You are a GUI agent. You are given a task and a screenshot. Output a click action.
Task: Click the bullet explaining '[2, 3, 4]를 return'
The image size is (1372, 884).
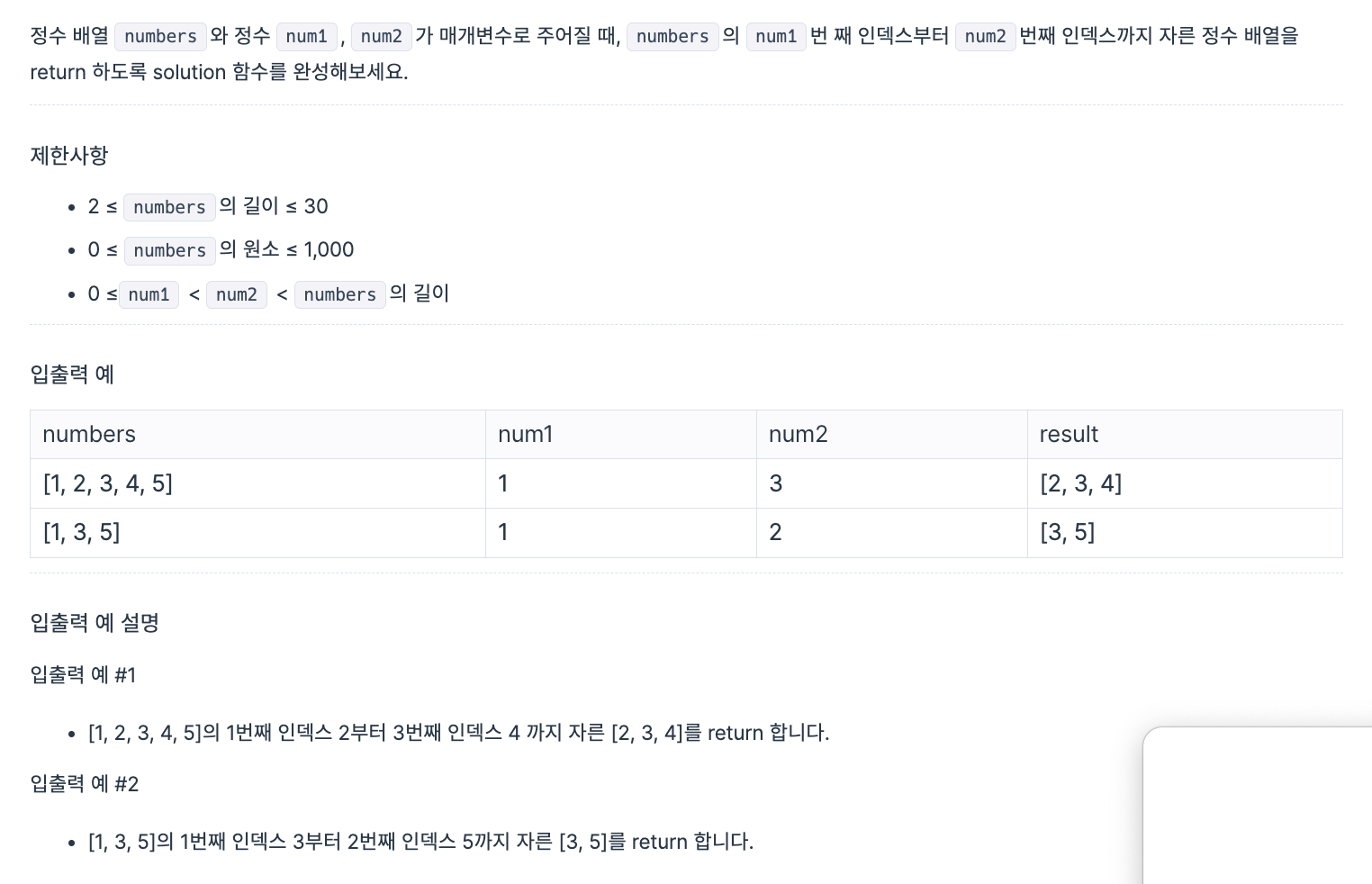(x=458, y=733)
